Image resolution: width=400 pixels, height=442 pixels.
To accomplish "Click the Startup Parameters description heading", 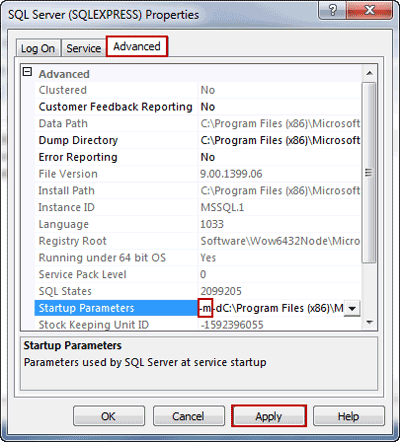I will 72,346.
